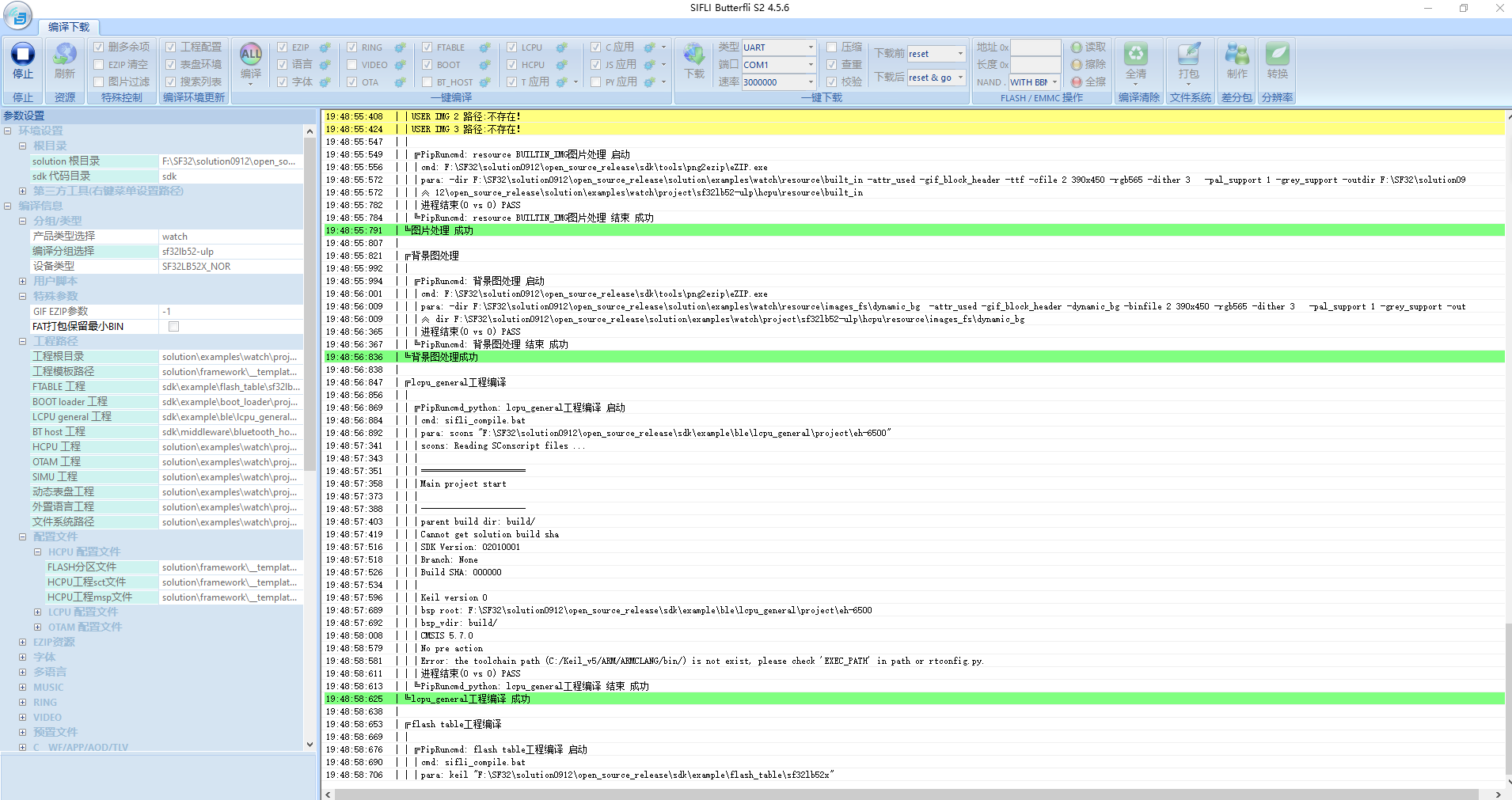
Task: Enable the VIDEO checkbox
Action: [x=352, y=65]
